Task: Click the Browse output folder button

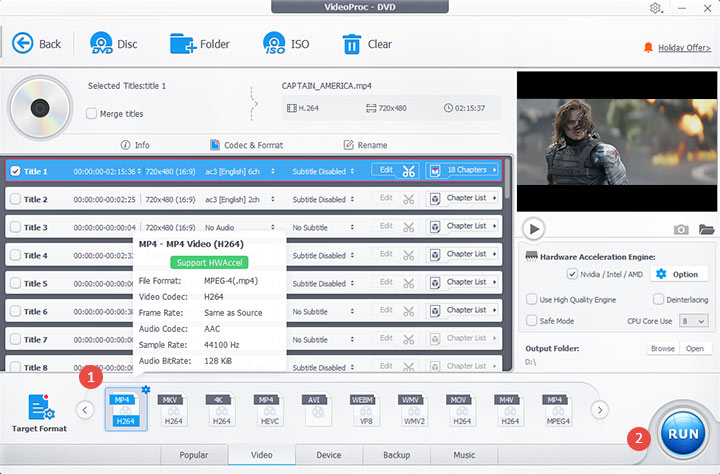Action: coord(662,350)
